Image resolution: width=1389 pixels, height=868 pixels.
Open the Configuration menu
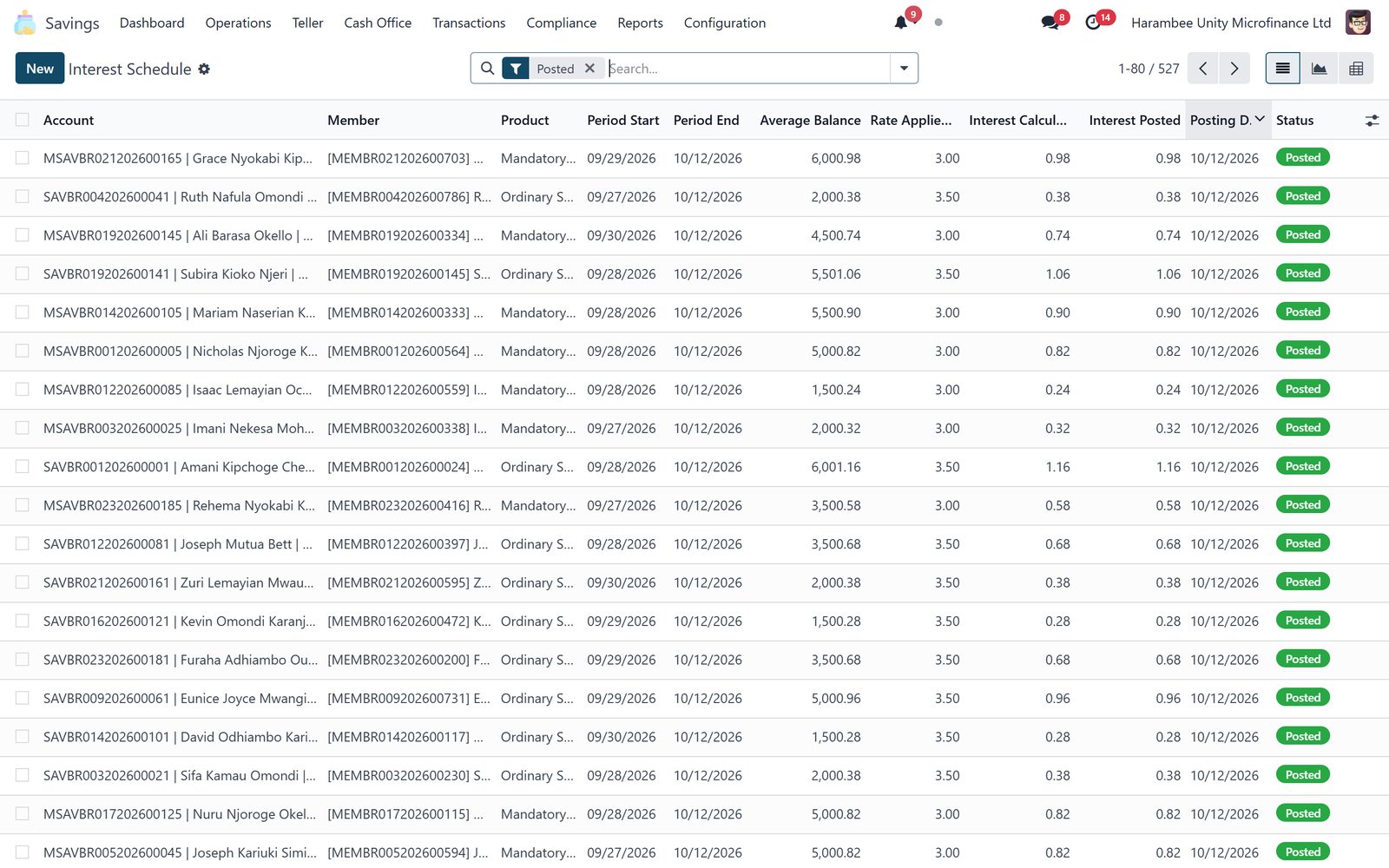click(725, 23)
